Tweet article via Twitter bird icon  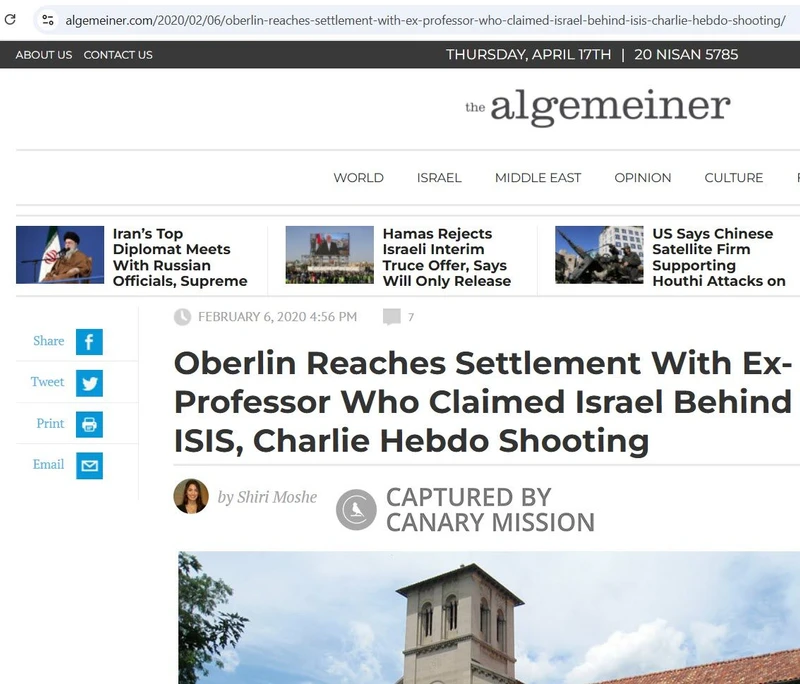tap(89, 383)
